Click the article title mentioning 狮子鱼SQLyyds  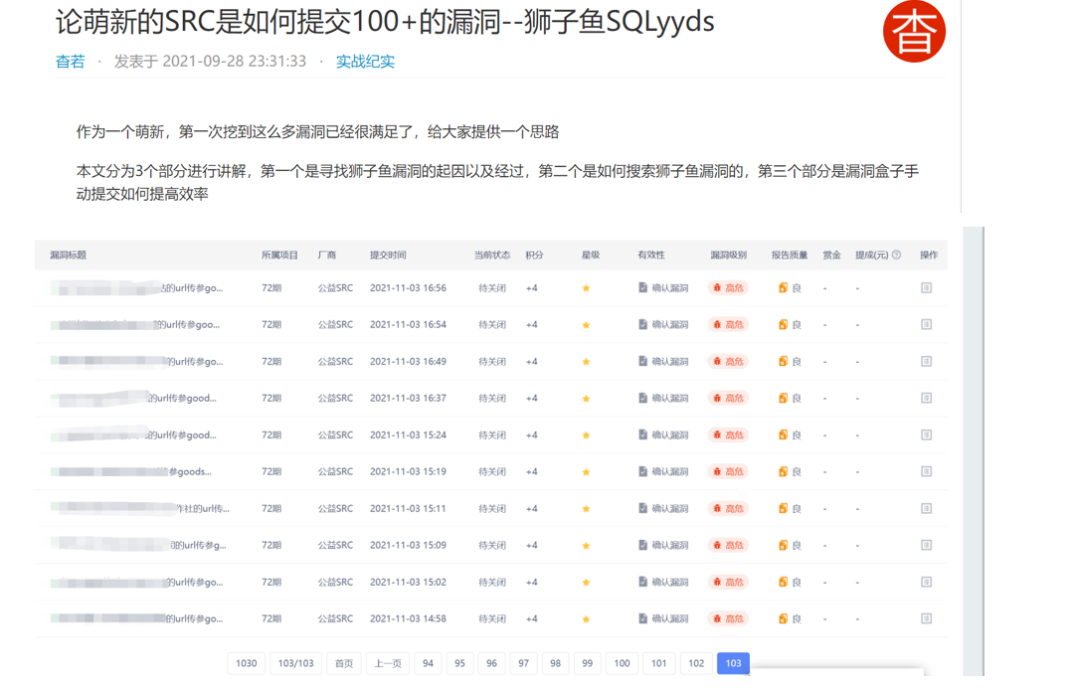tap(385, 21)
